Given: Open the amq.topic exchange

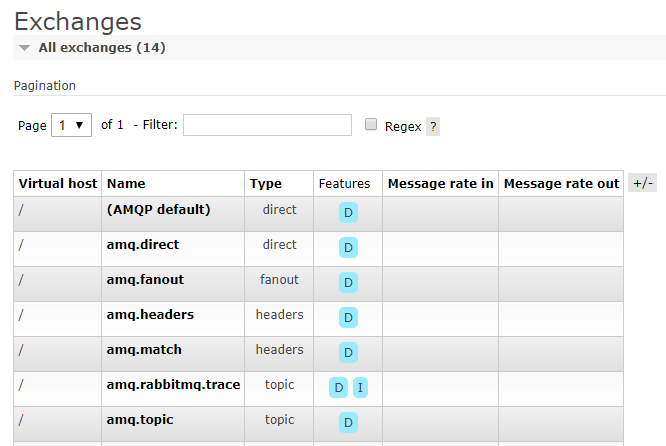Looking at the screenshot, I should point(140,420).
